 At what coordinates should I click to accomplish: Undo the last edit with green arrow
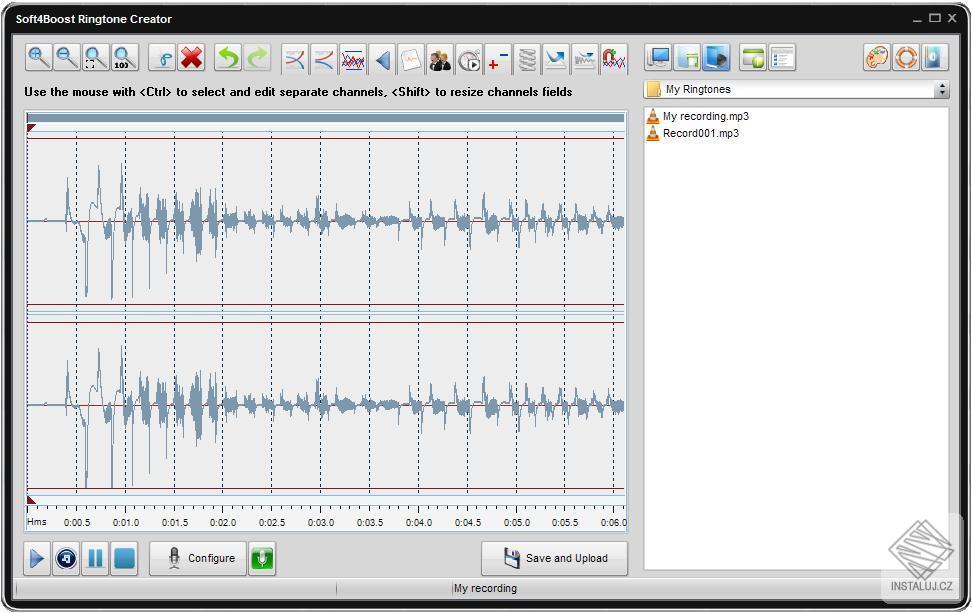pyautogui.click(x=228, y=58)
